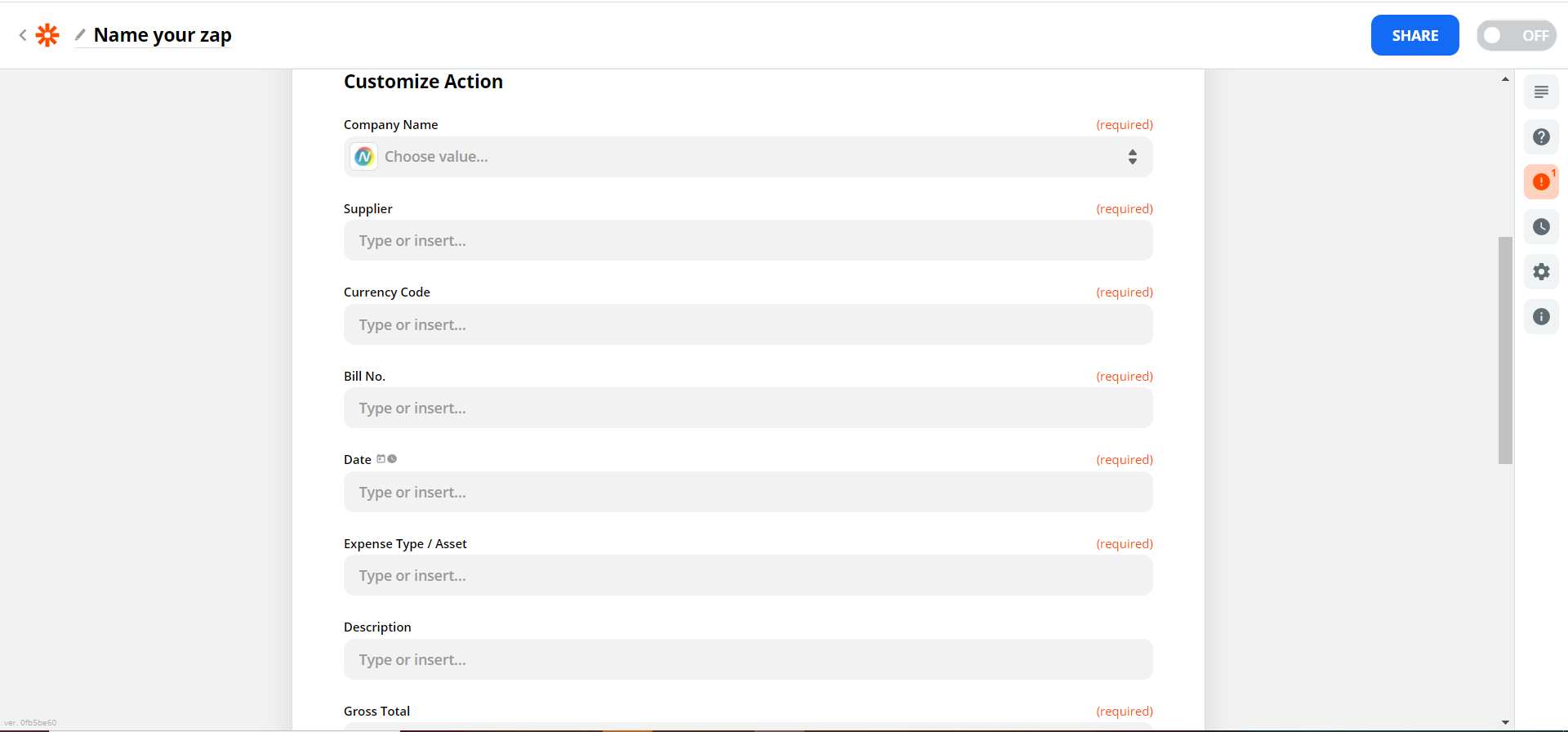The width and height of the screenshot is (1568, 732).
Task: Click the 'Supplier' field label
Action: [368, 208]
